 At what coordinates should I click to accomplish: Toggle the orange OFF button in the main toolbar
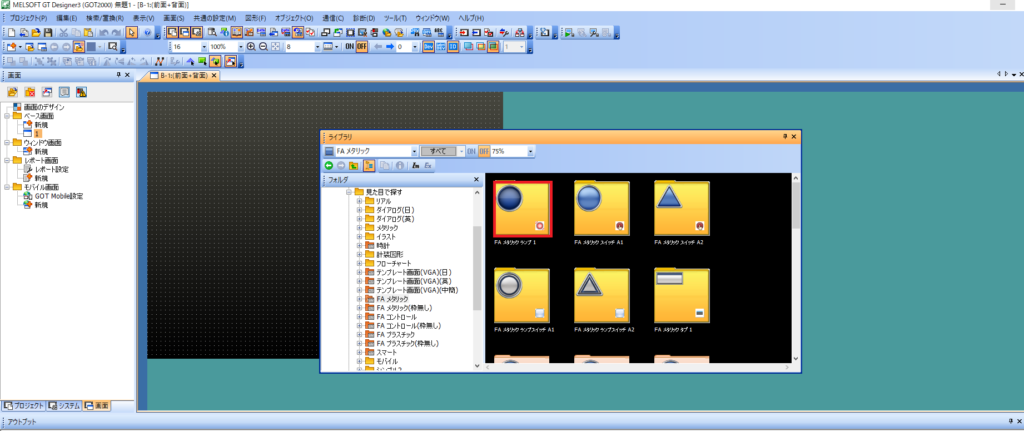[361, 47]
